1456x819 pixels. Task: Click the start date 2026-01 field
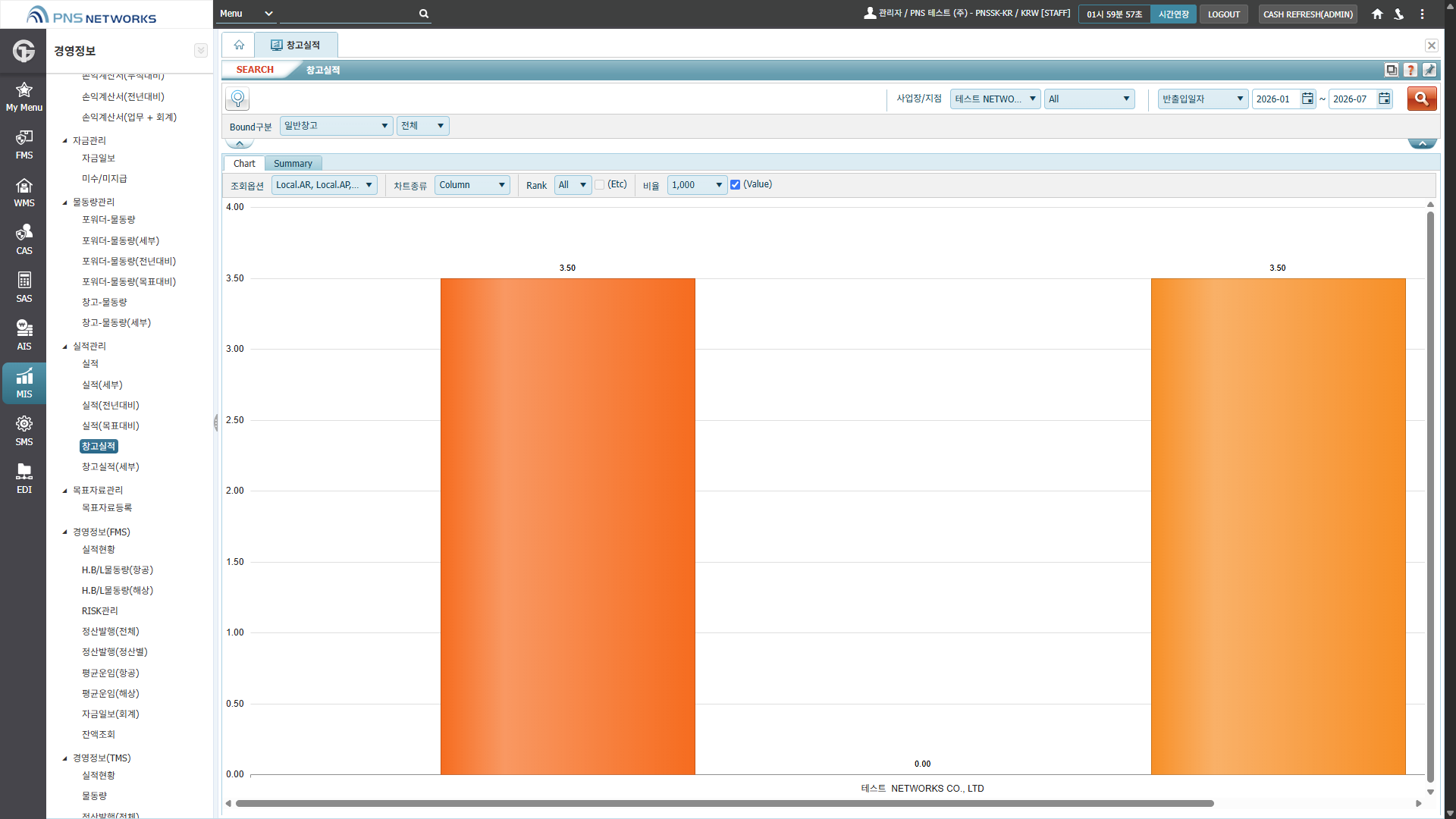[x=1276, y=99]
